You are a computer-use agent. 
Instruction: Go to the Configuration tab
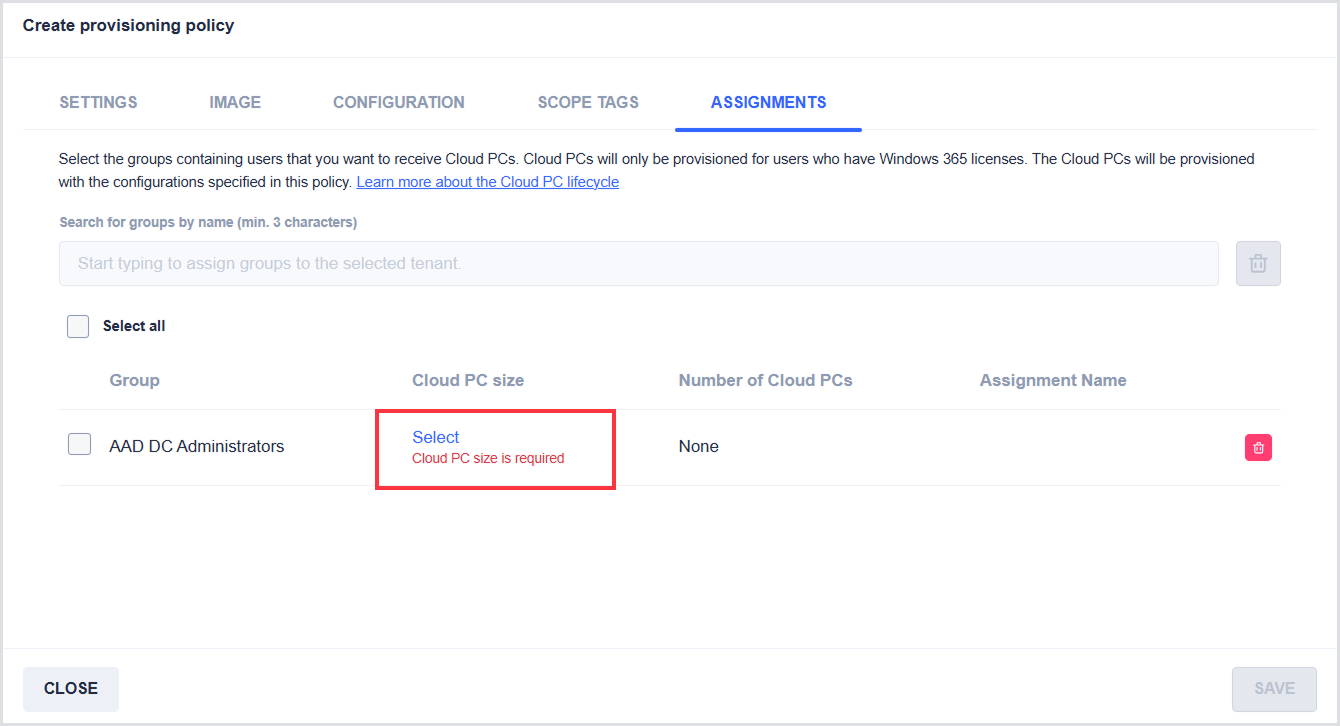pyautogui.click(x=398, y=102)
